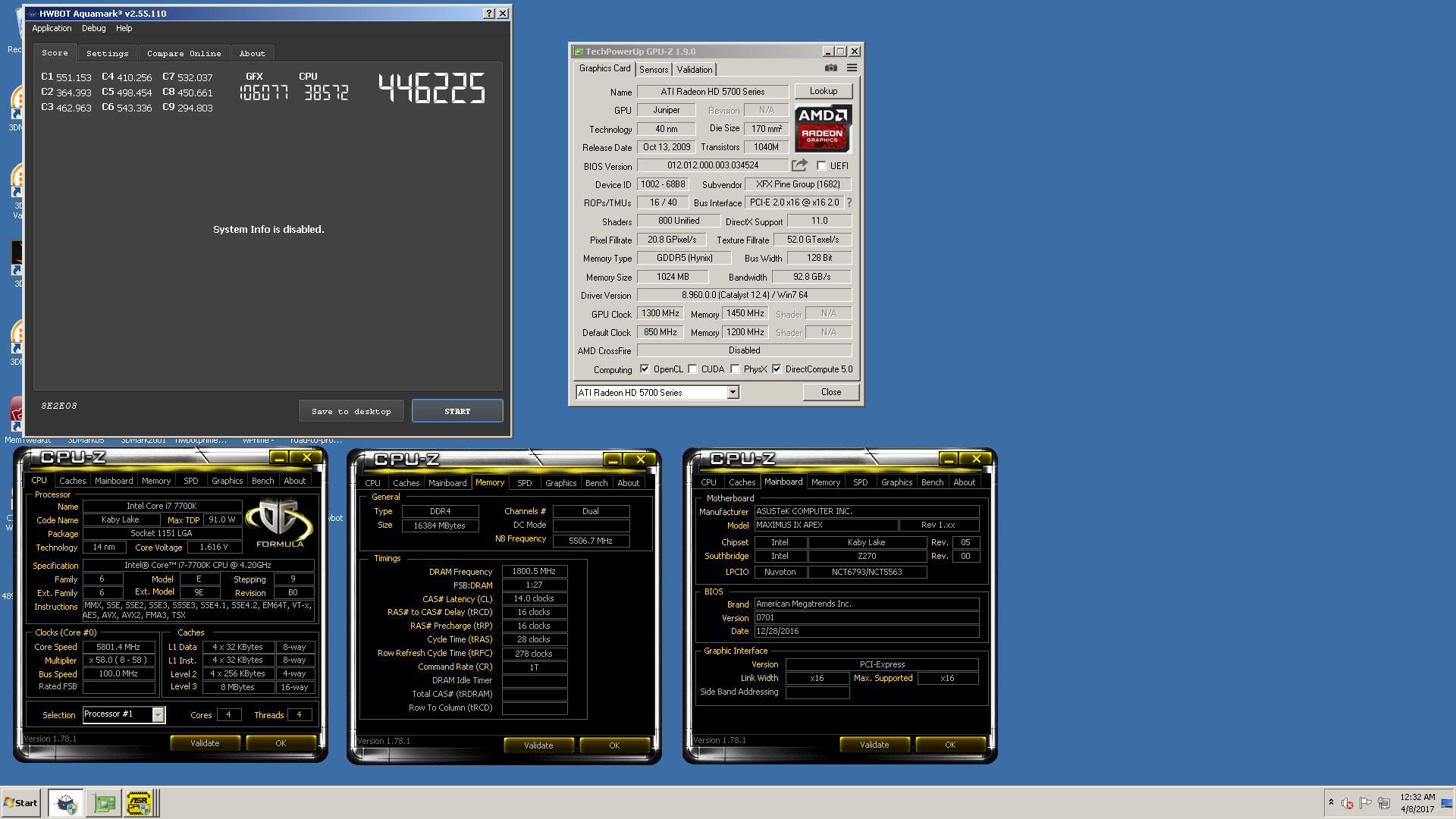The width and height of the screenshot is (1456, 819).
Task: Open the CPU-Z taskbar icon
Action: click(139, 803)
